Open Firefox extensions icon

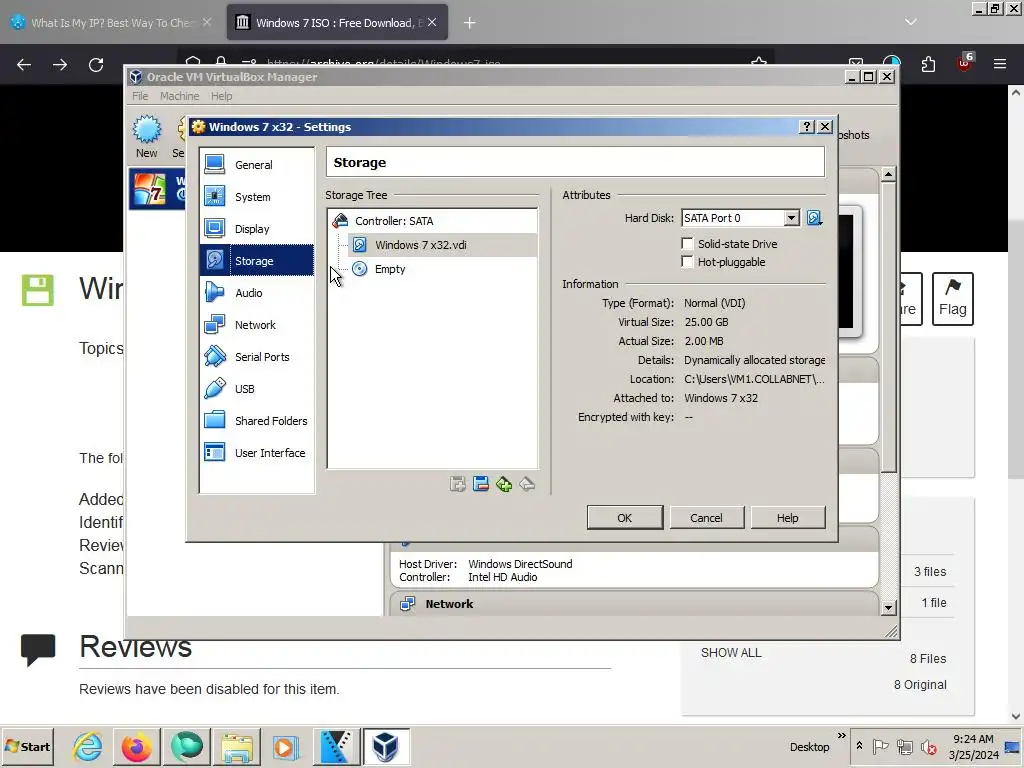928,64
